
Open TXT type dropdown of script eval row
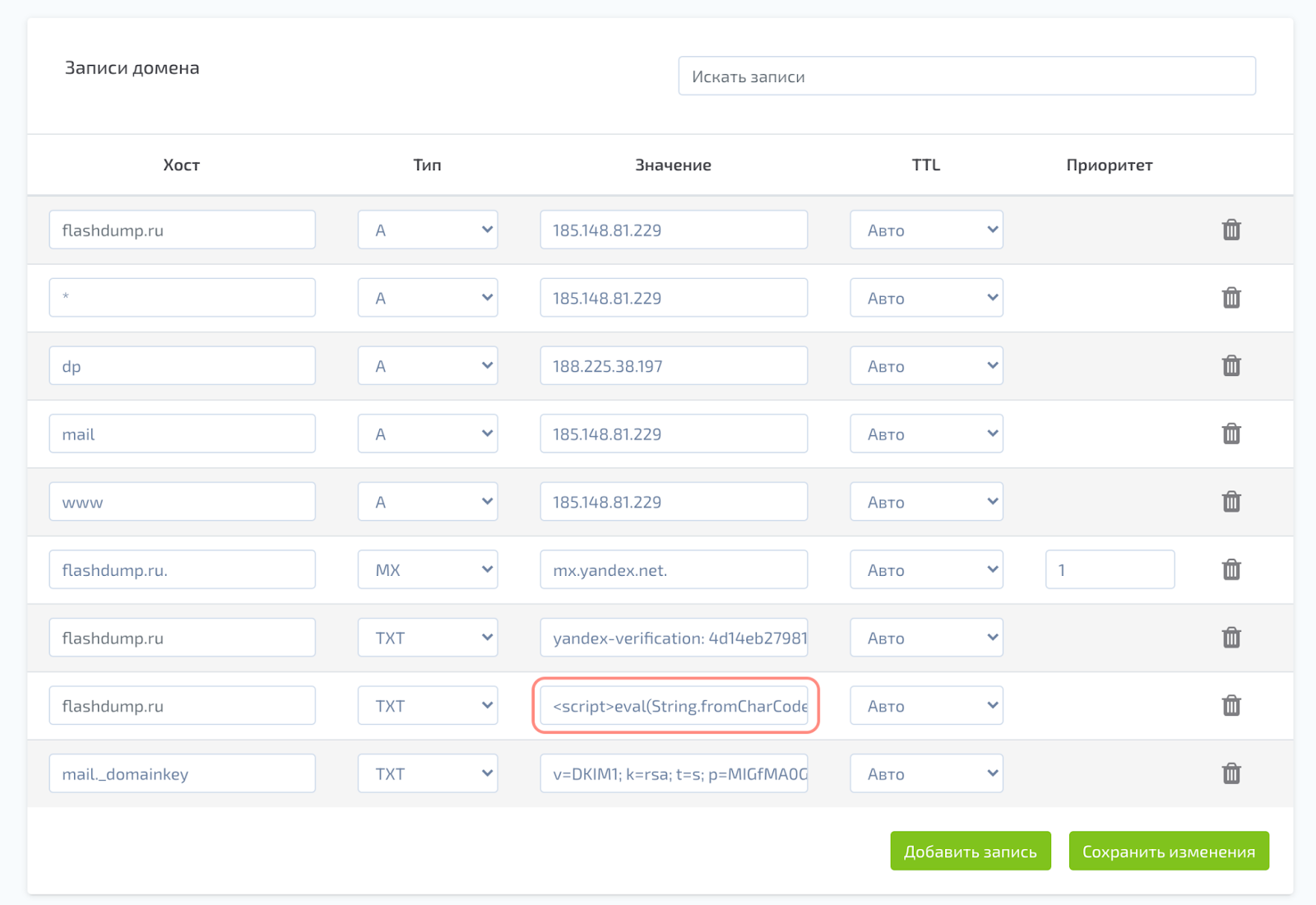tap(428, 706)
